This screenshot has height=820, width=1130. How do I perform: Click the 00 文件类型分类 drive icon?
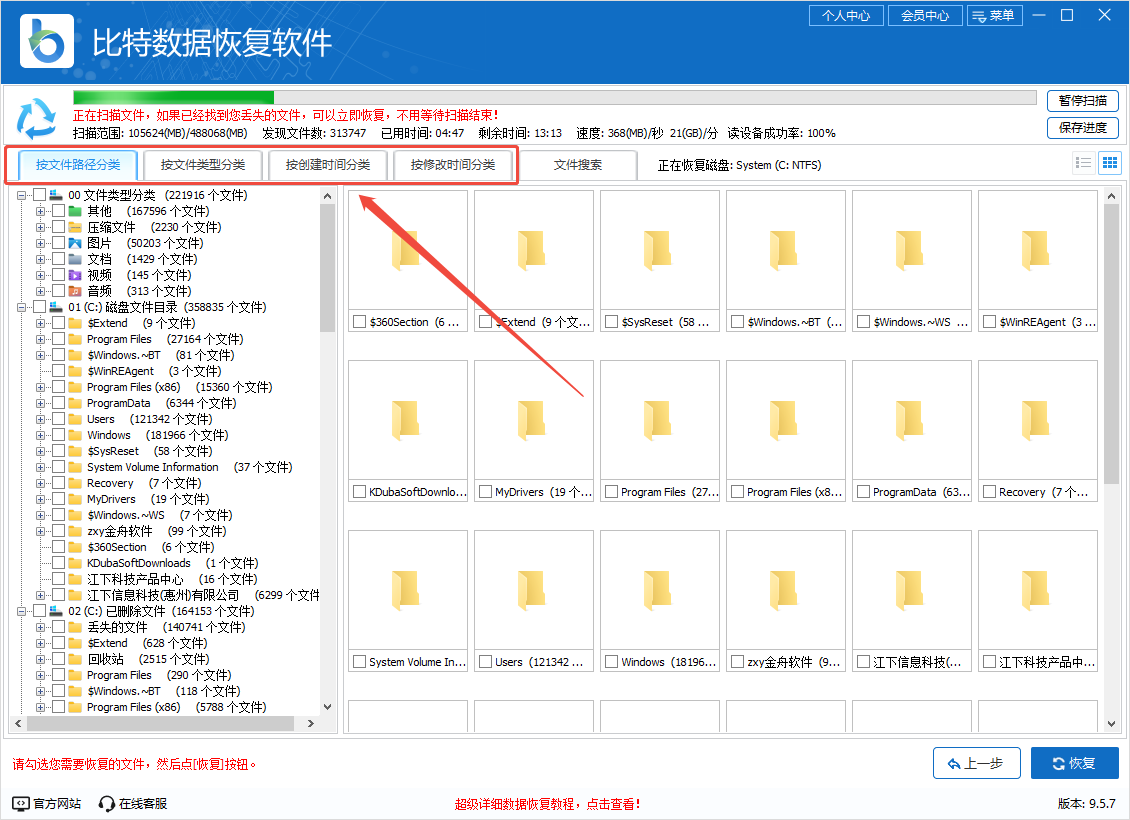point(56,195)
